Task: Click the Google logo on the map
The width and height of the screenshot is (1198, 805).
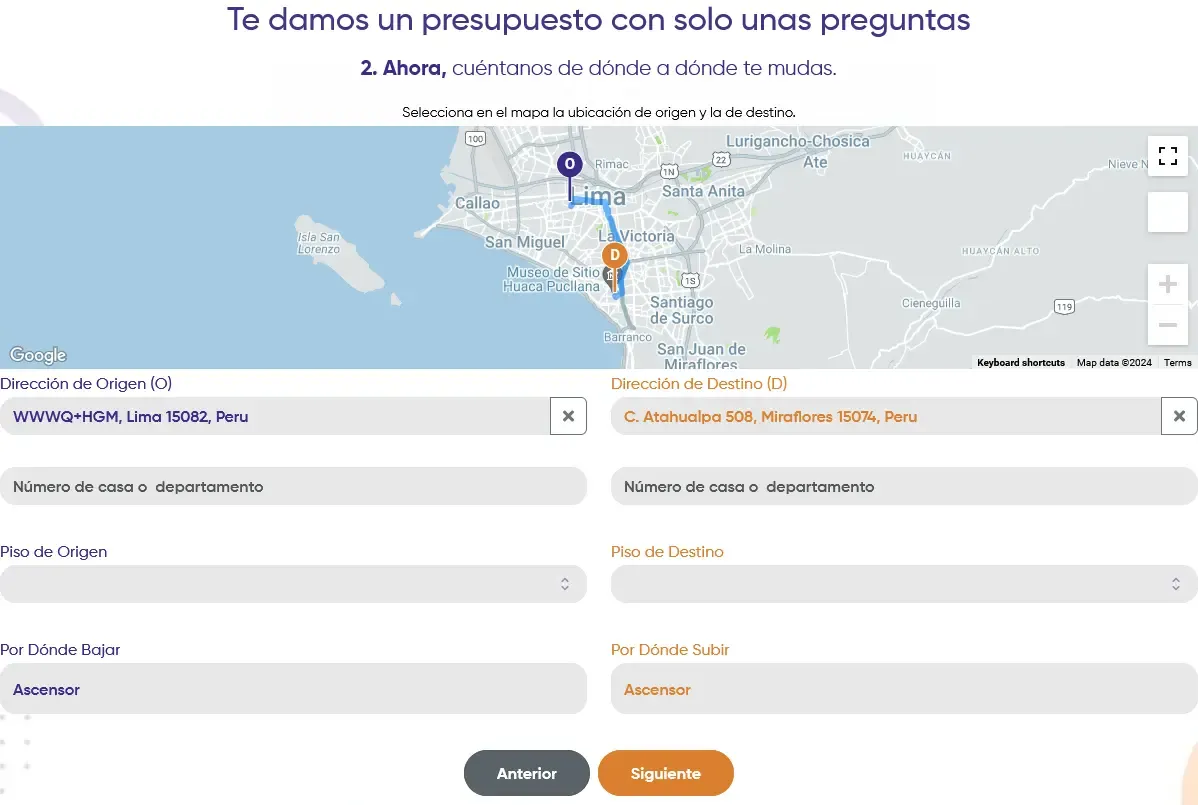Action: (x=38, y=355)
